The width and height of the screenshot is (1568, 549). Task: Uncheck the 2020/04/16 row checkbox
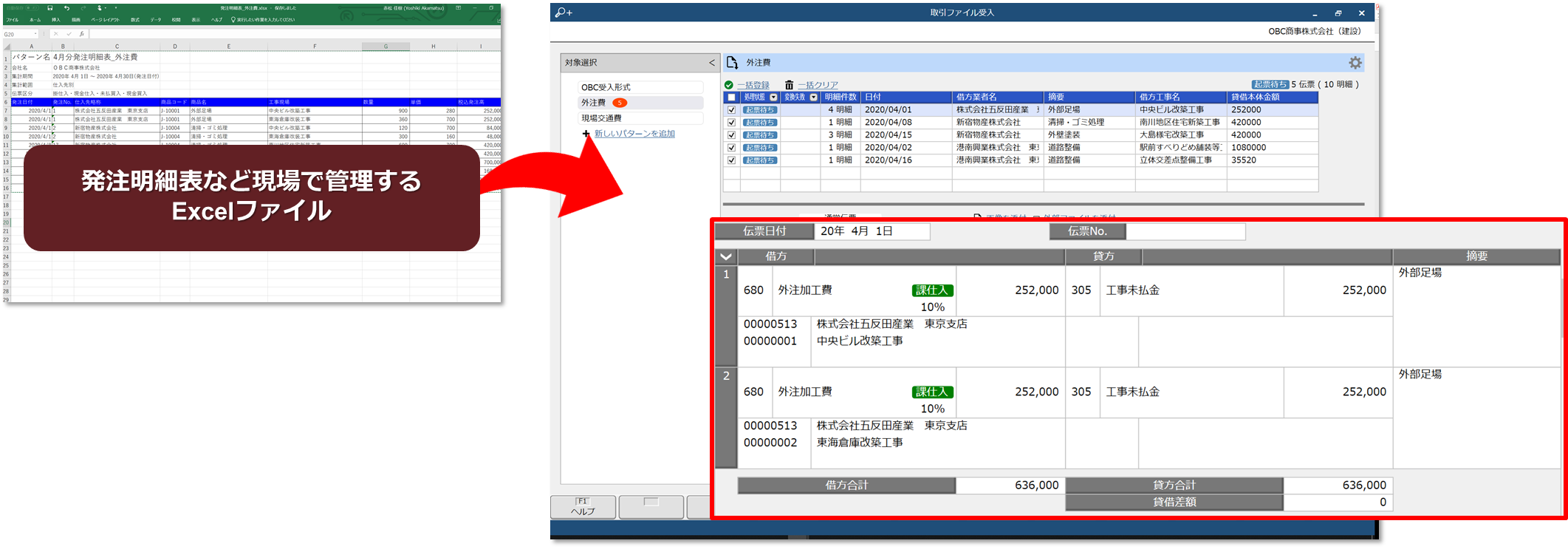731,160
